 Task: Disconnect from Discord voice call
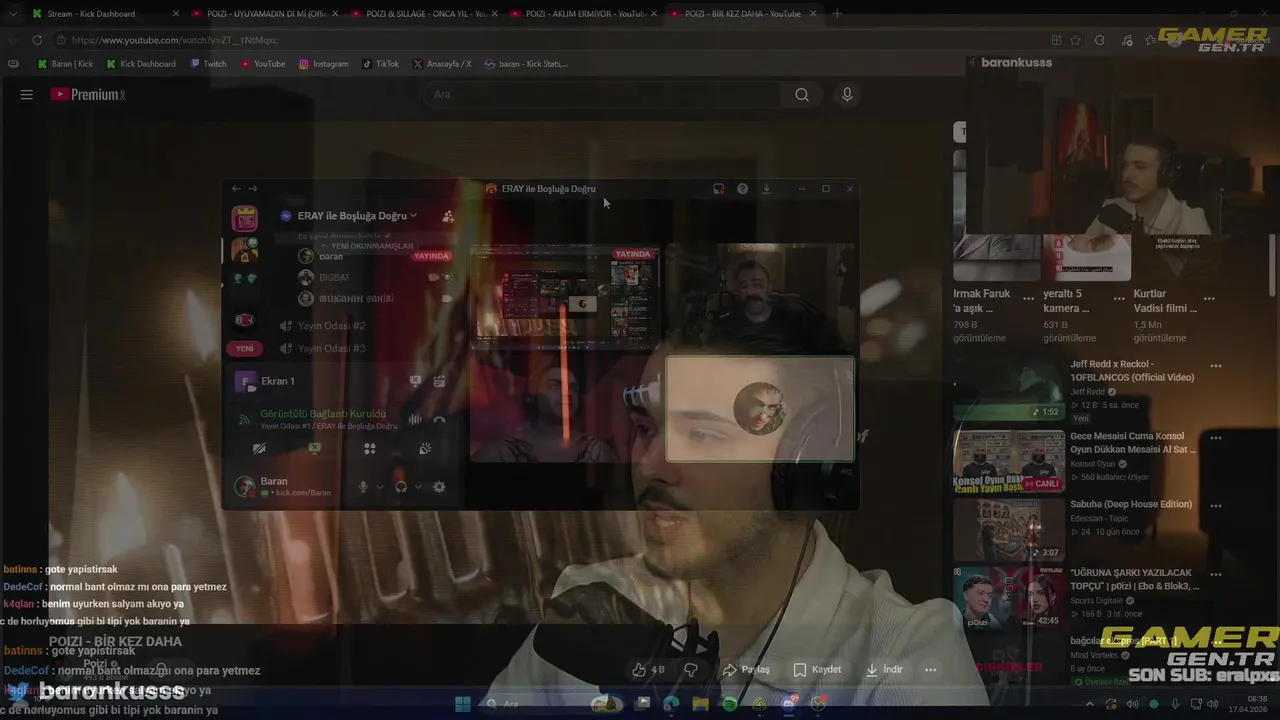click(439, 420)
